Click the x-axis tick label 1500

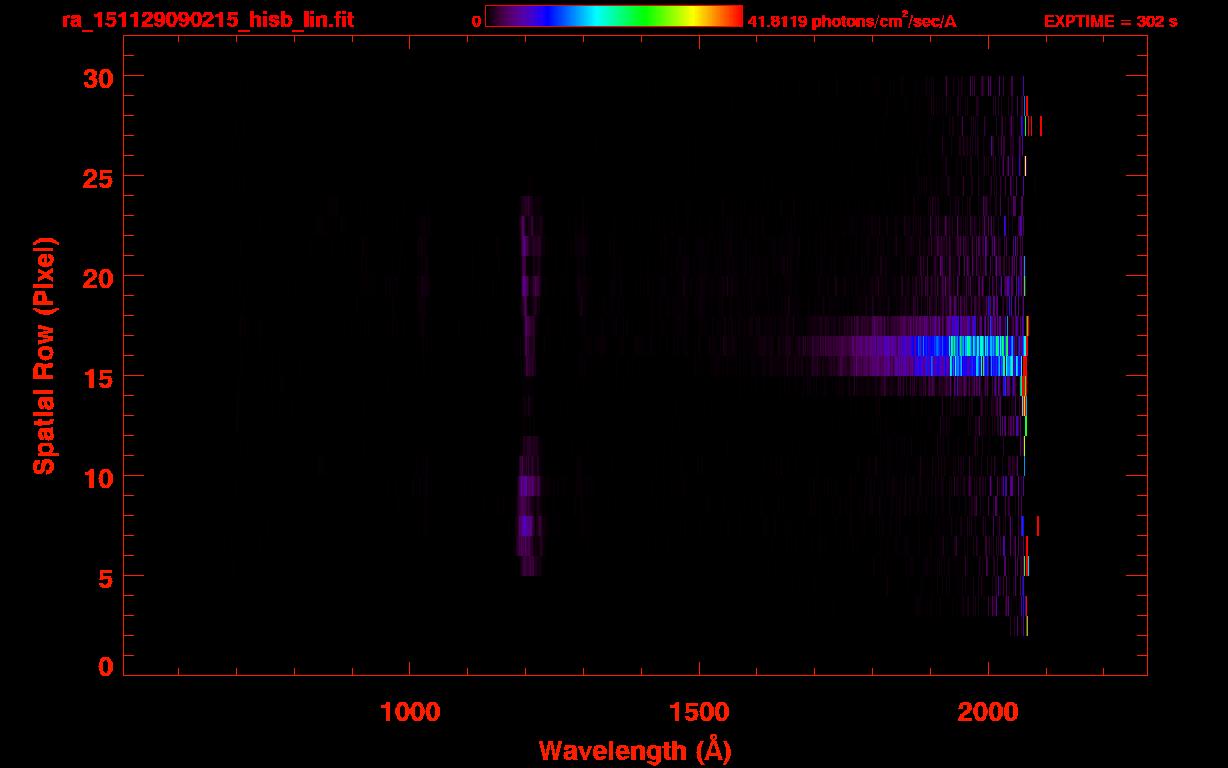[699, 712]
